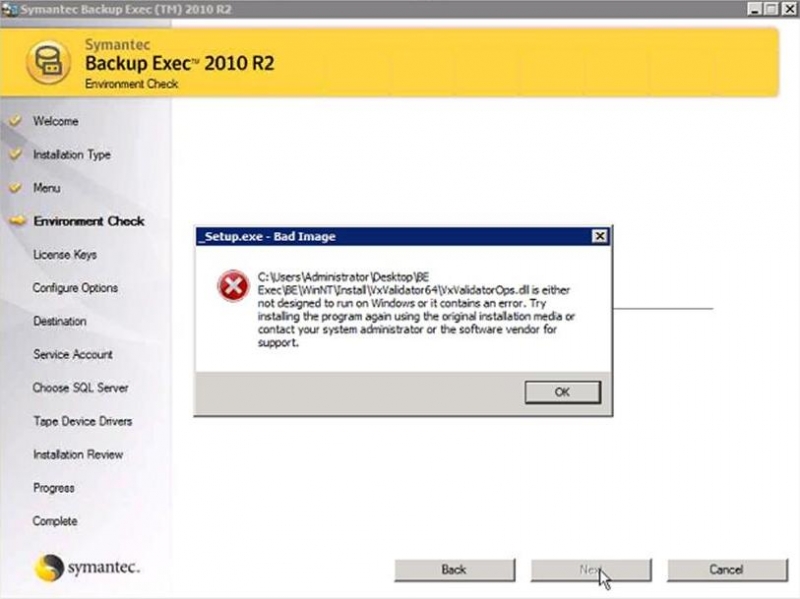Select License Keys step in sidebar
This screenshot has width=800, height=599.
pyautogui.click(x=65, y=255)
